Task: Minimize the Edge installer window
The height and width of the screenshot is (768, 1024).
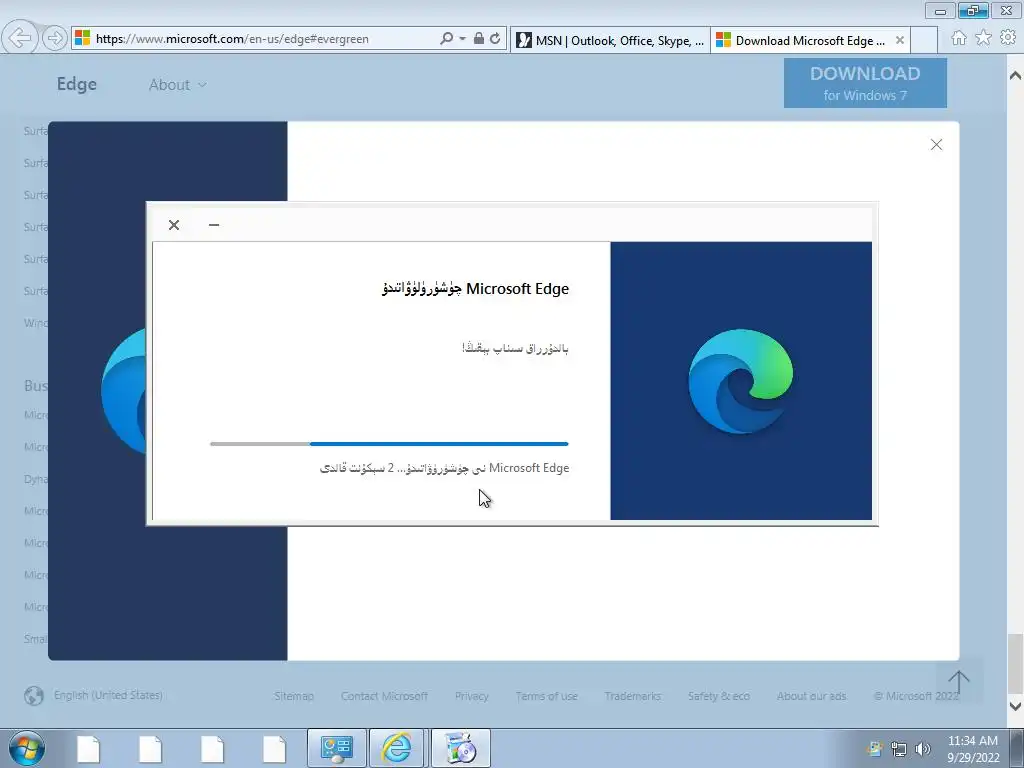Action: (214, 225)
